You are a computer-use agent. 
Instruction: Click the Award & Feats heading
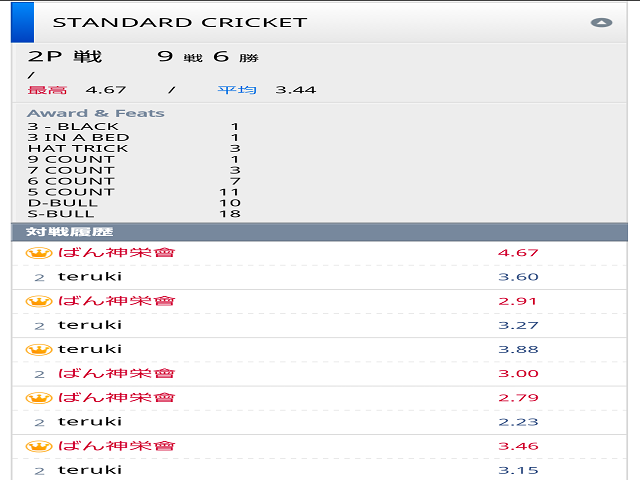pos(96,113)
